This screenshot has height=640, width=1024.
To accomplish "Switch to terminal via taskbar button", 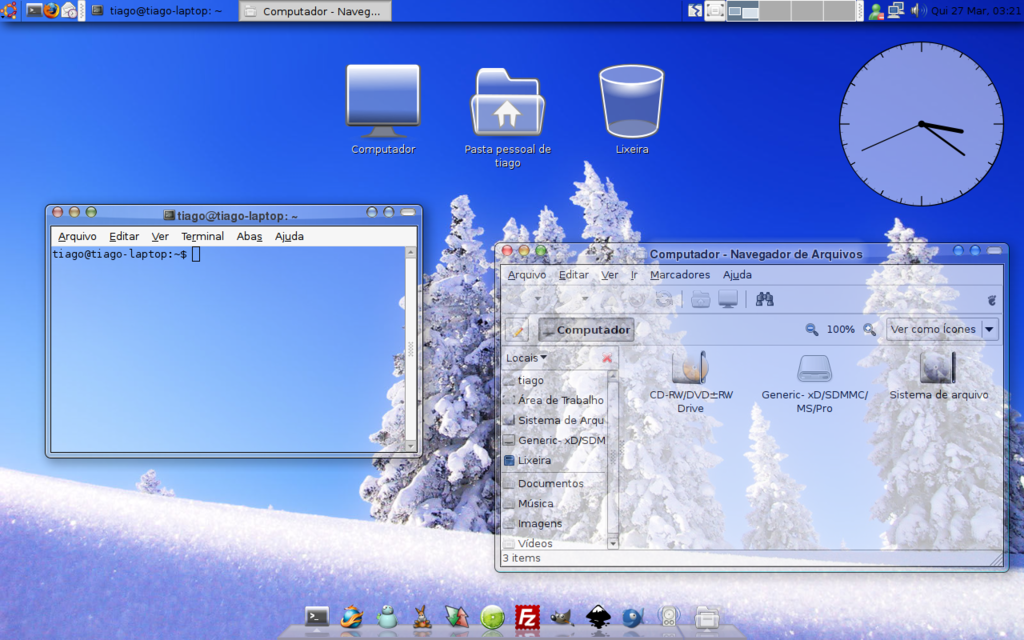I will coord(160,10).
